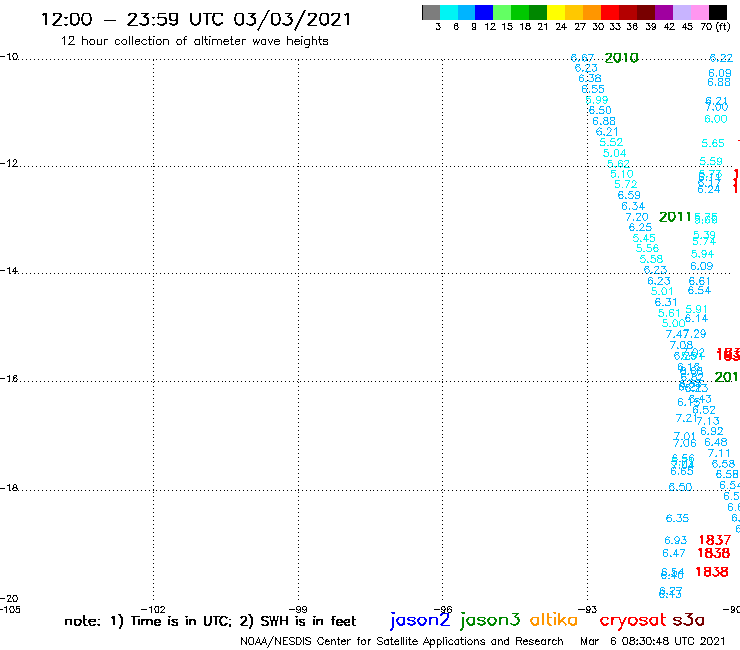Select the 'cryosat' satellite legend label

point(632,620)
